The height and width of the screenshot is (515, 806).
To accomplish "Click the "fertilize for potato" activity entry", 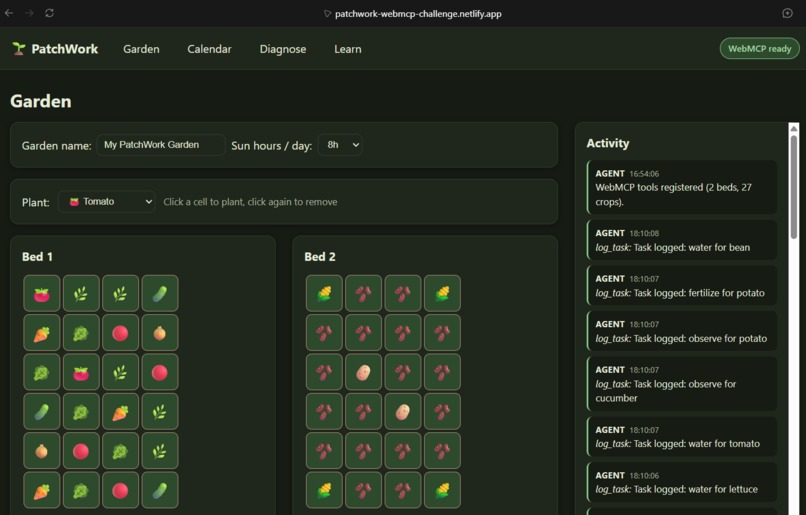I will [682, 285].
